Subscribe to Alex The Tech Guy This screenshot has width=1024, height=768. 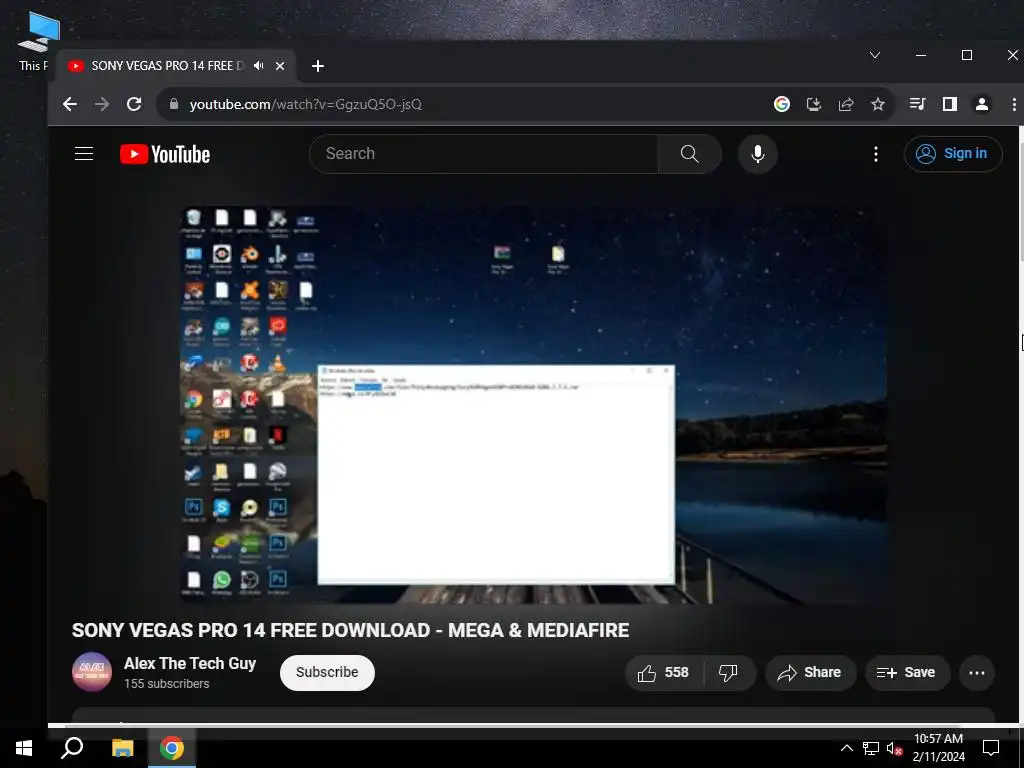click(327, 672)
